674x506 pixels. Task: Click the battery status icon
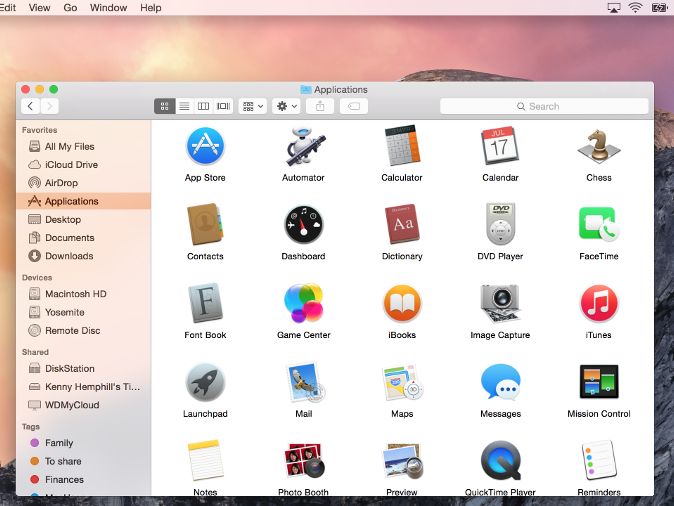point(659,7)
